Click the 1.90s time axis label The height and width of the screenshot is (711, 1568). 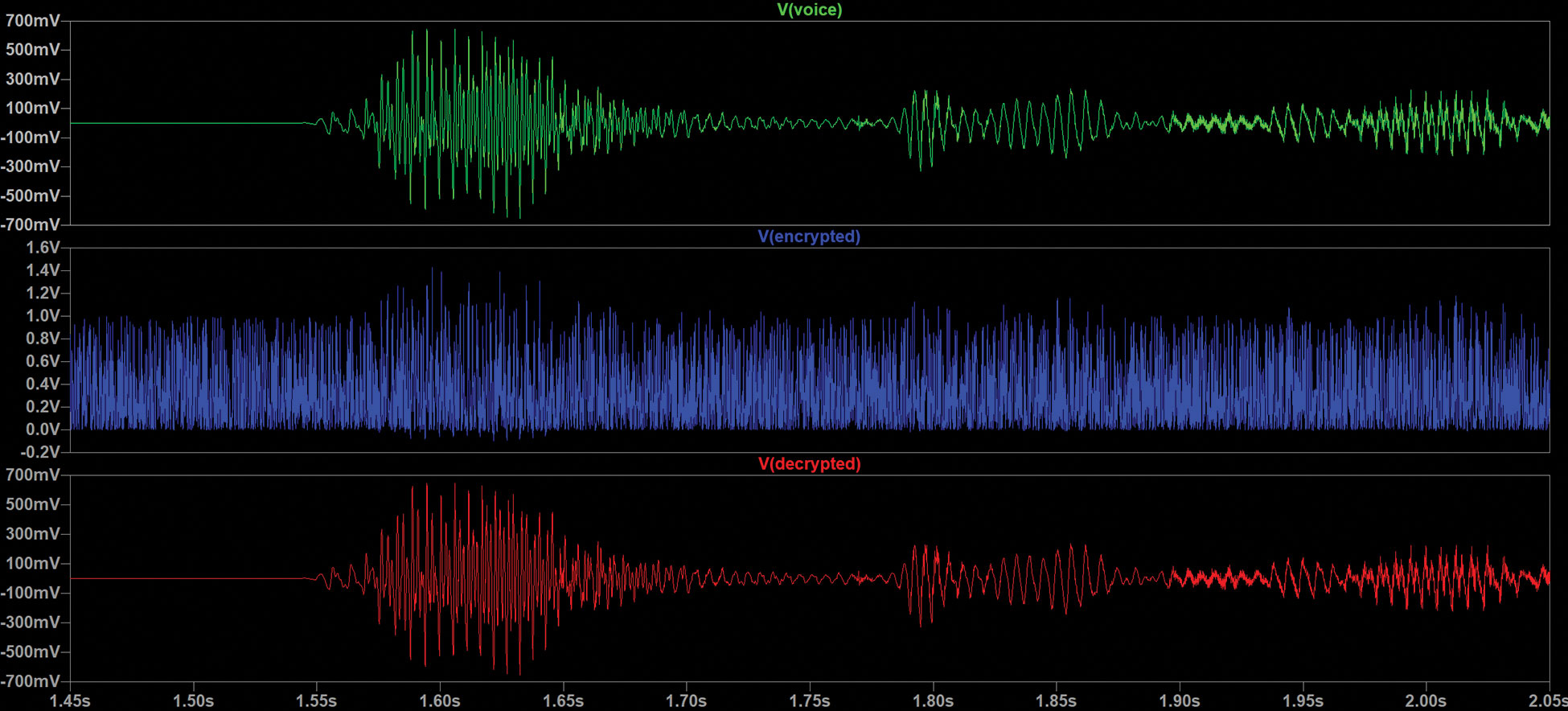pyautogui.click(x=1180, y=701)
